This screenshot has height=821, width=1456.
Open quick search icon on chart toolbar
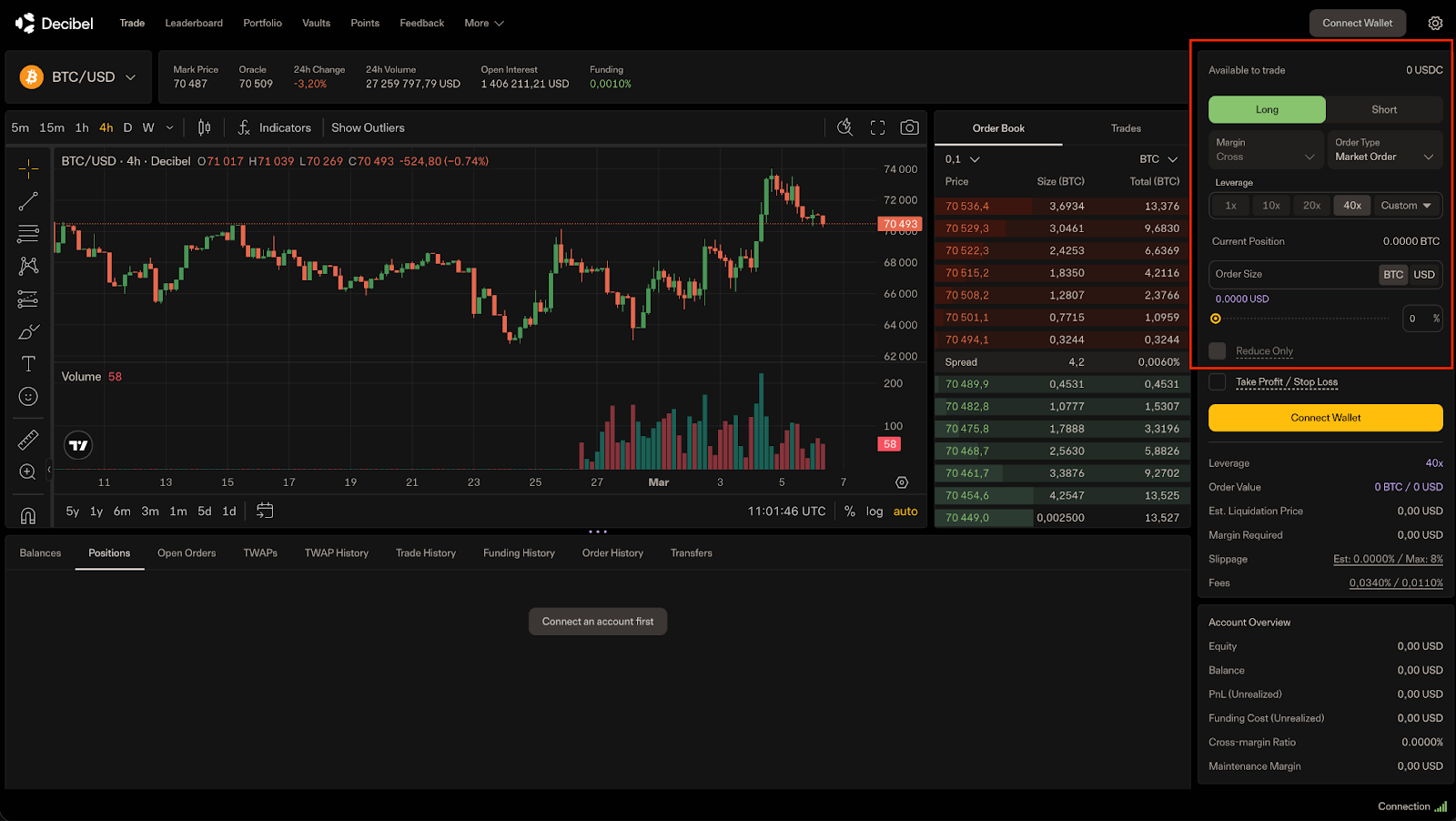click(x=844, y=127)
